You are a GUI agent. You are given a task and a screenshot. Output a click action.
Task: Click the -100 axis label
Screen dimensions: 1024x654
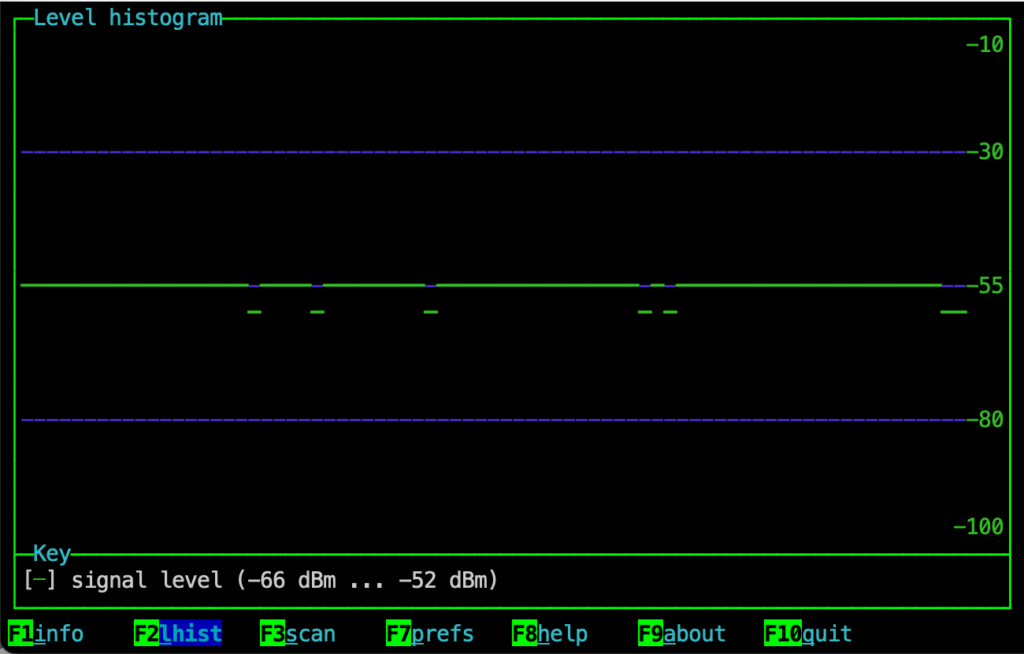coord(978,526)
